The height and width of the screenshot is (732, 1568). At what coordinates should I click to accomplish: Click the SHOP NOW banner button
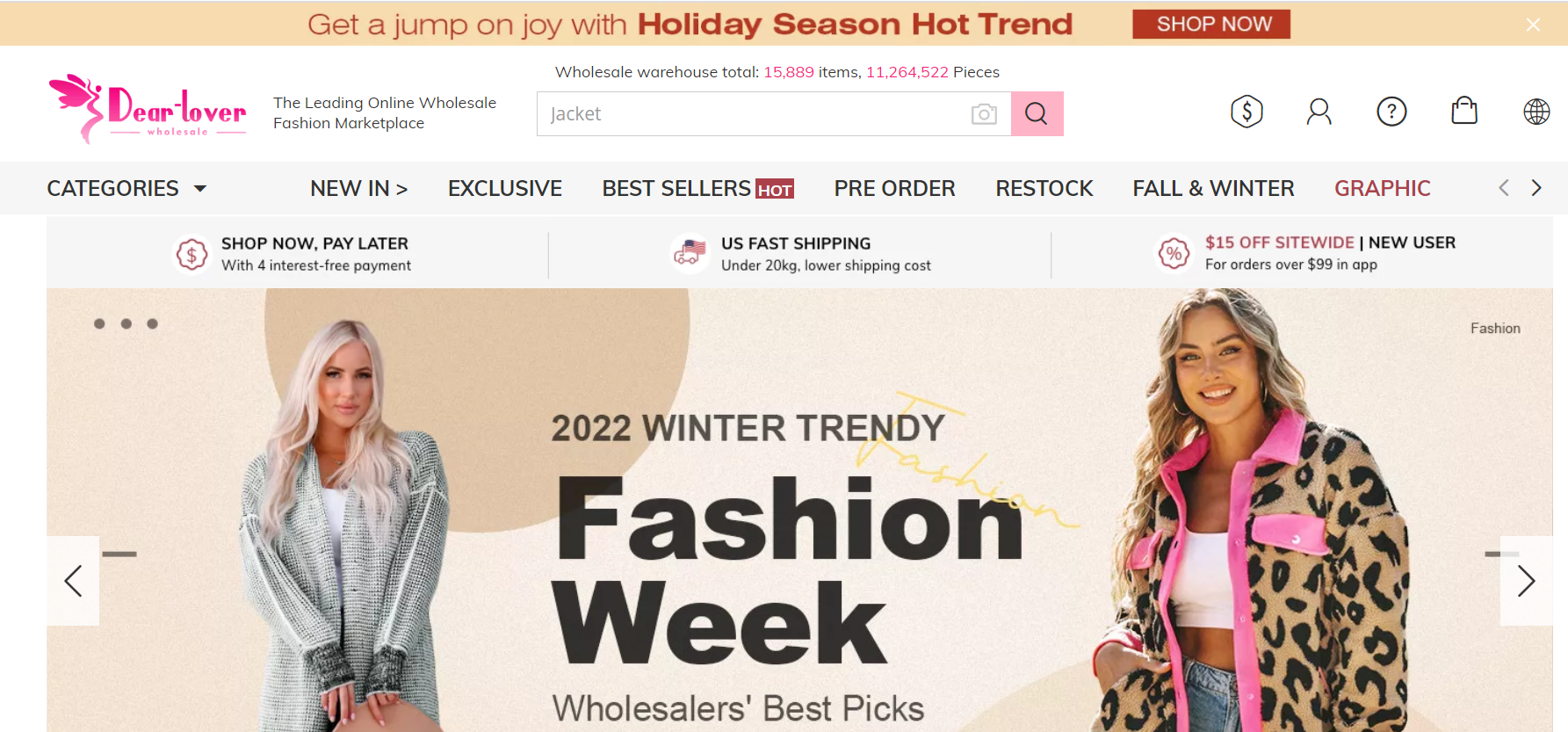click(x=1211, y=24)
